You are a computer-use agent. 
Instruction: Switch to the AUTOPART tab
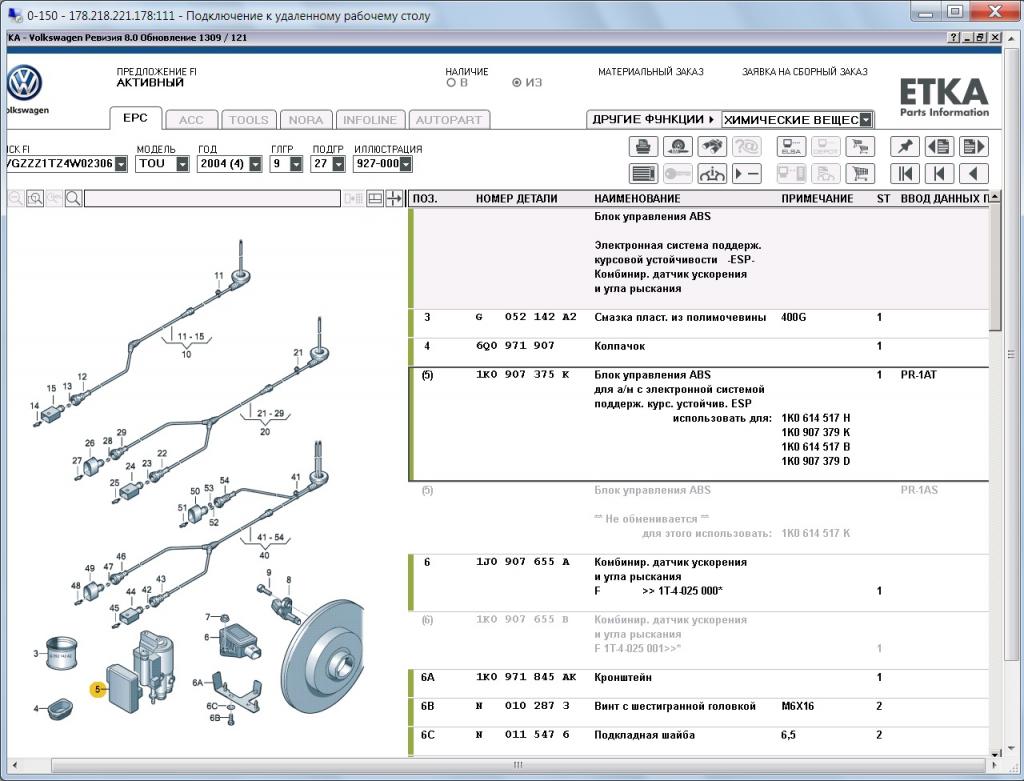(x=449, y=120)
